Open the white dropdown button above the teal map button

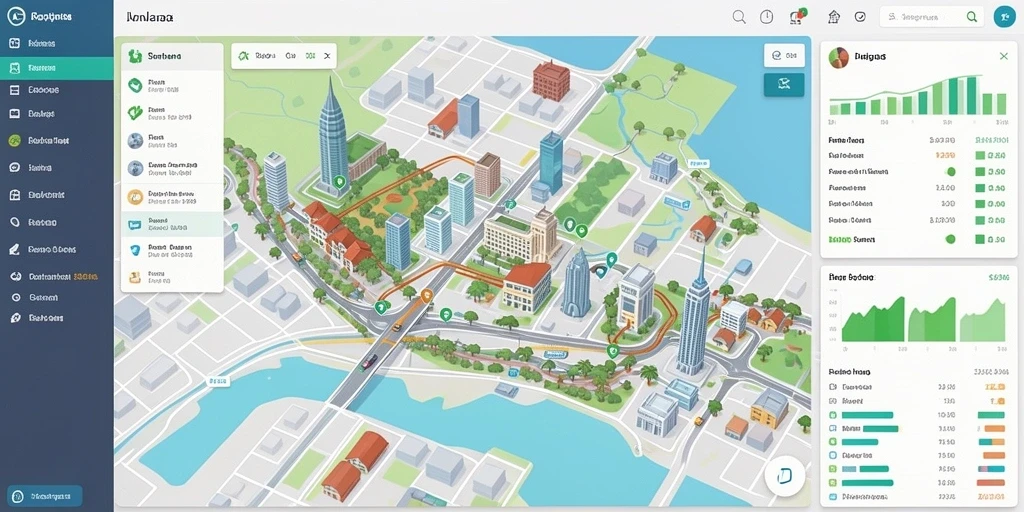[x=784, y=56]
